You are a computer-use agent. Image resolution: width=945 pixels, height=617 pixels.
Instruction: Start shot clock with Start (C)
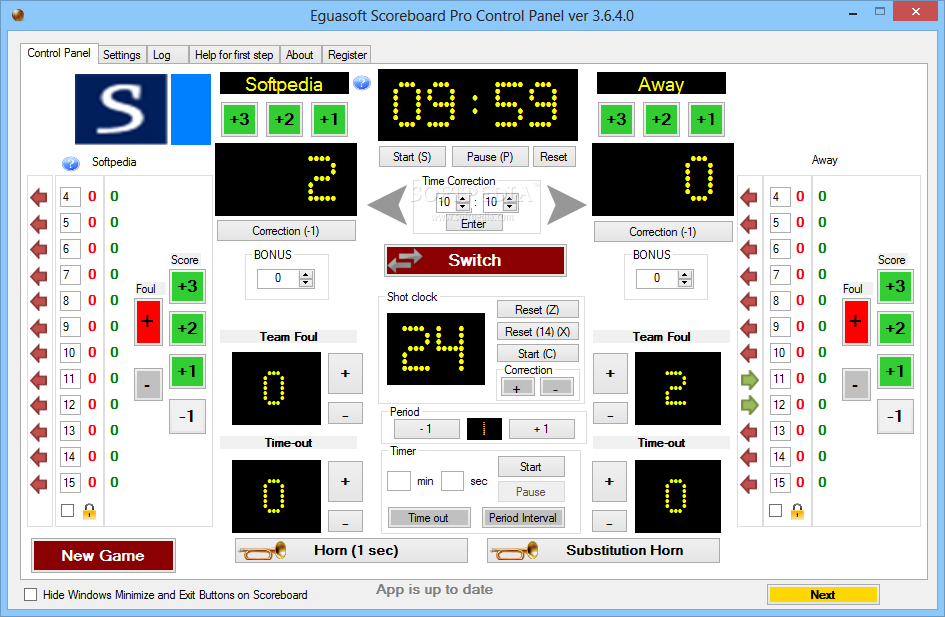tap(538, 354)
